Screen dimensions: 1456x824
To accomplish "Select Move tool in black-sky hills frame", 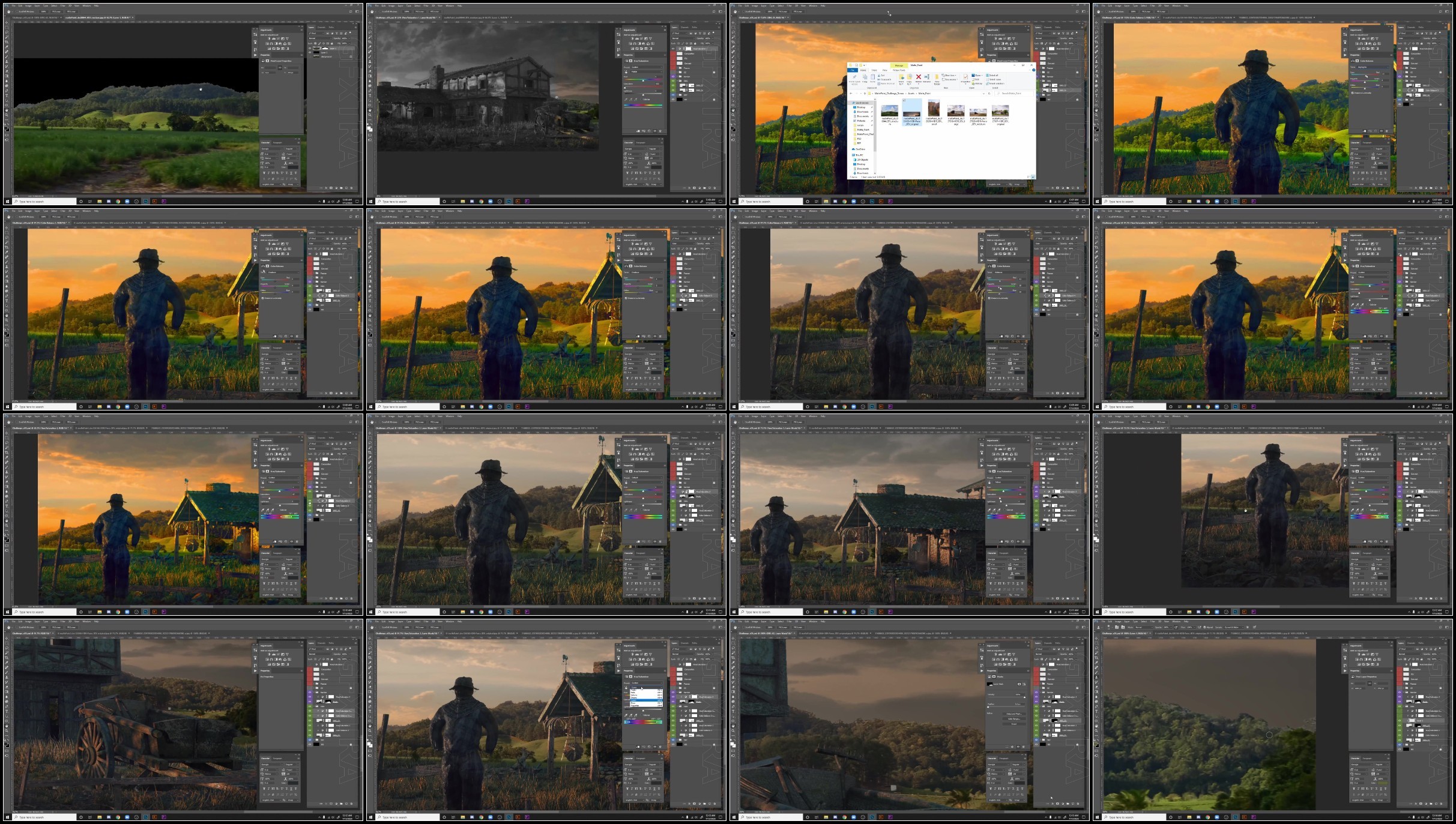I will (7, 22).
